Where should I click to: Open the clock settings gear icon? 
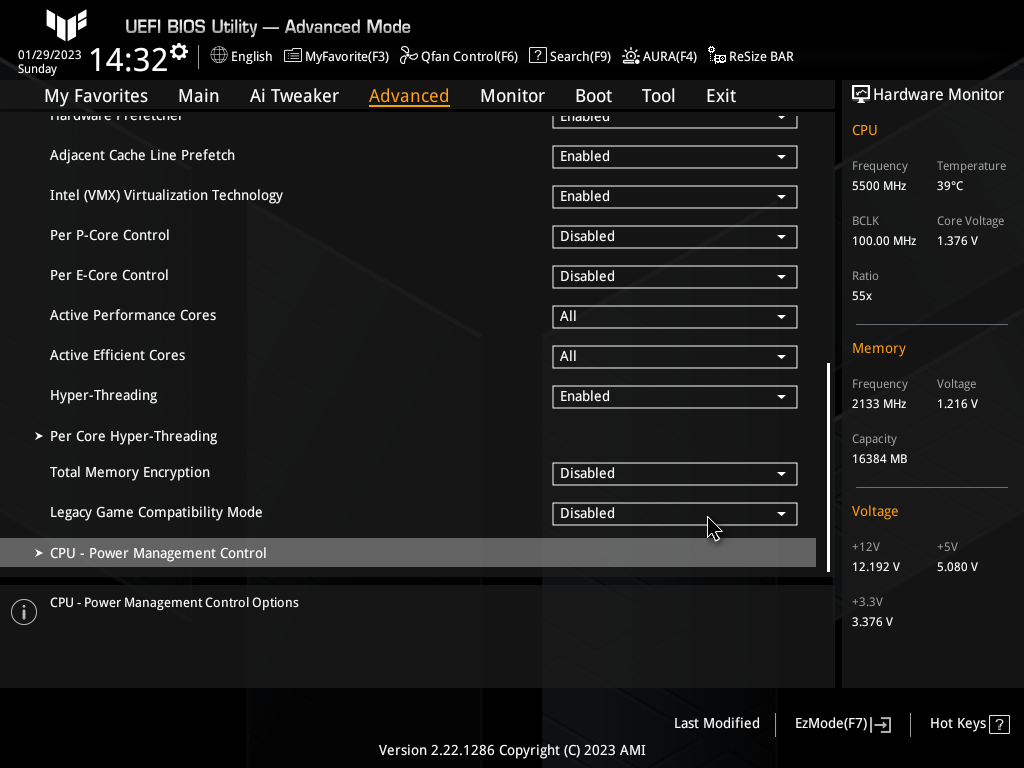(x=179, y=52)
